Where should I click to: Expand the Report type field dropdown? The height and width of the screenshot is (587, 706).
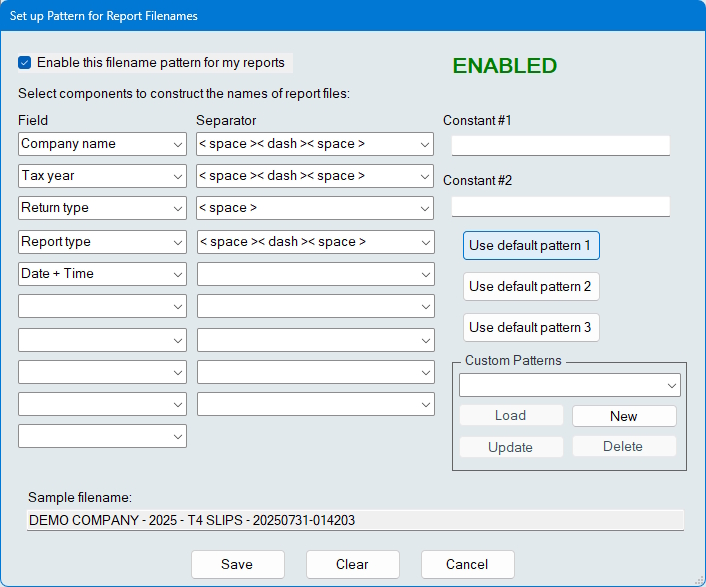102,242
